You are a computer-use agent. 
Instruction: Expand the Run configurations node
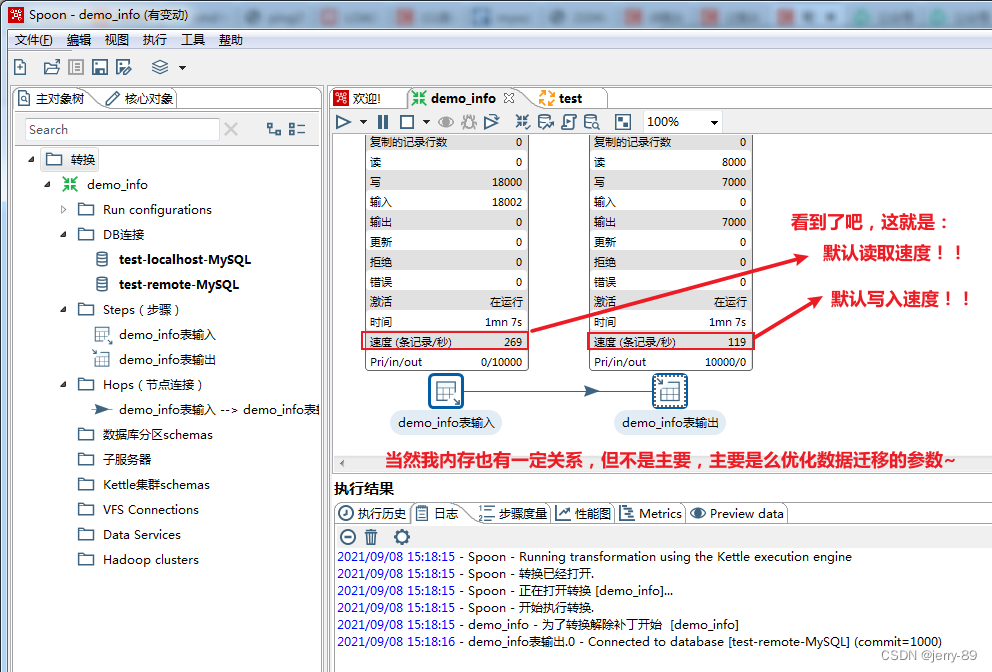coord(63,209)
